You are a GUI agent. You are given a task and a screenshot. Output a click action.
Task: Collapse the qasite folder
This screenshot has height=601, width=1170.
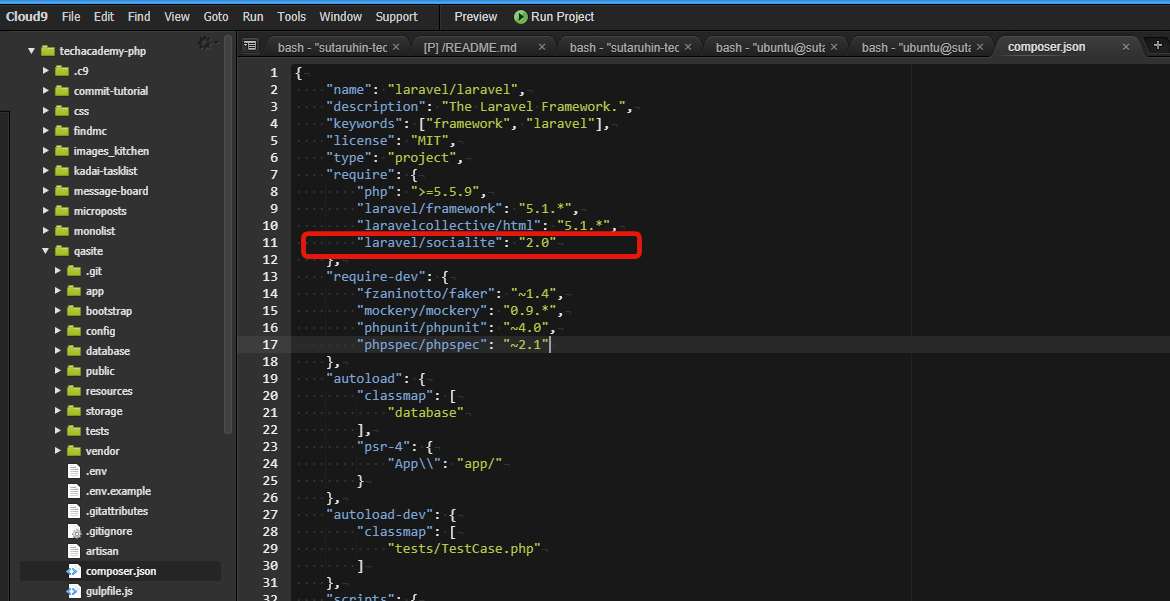[x=45, y=252]
